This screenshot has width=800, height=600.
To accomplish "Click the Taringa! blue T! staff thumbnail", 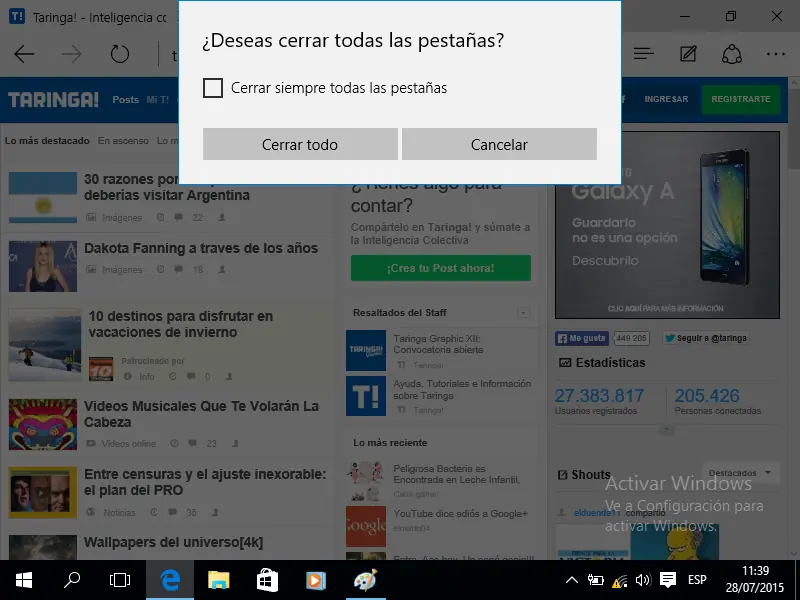I will pos(366,396).
